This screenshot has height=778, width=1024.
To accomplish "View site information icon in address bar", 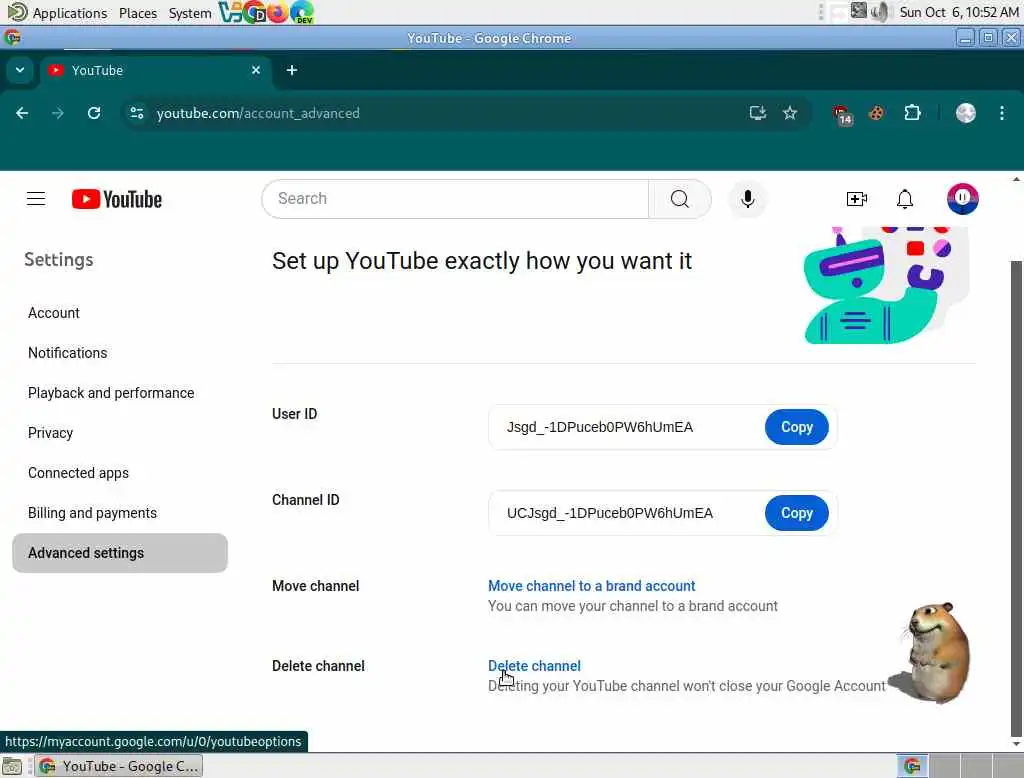I will coord(136,113).
